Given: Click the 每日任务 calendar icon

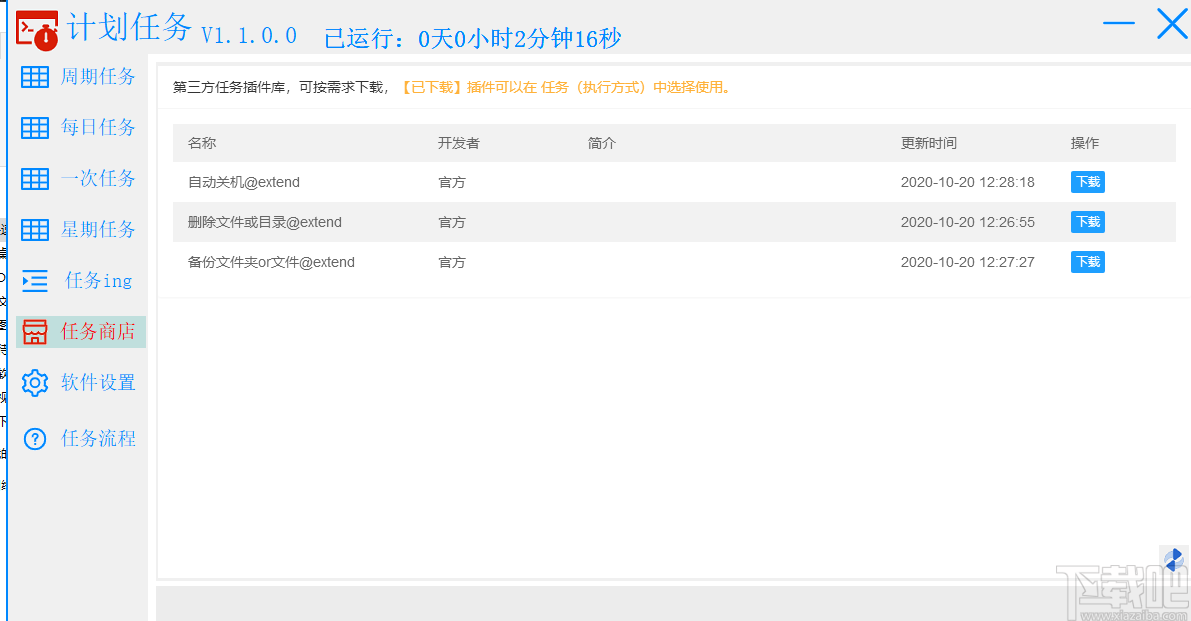Looking at the screenshot, I should 35,127.
